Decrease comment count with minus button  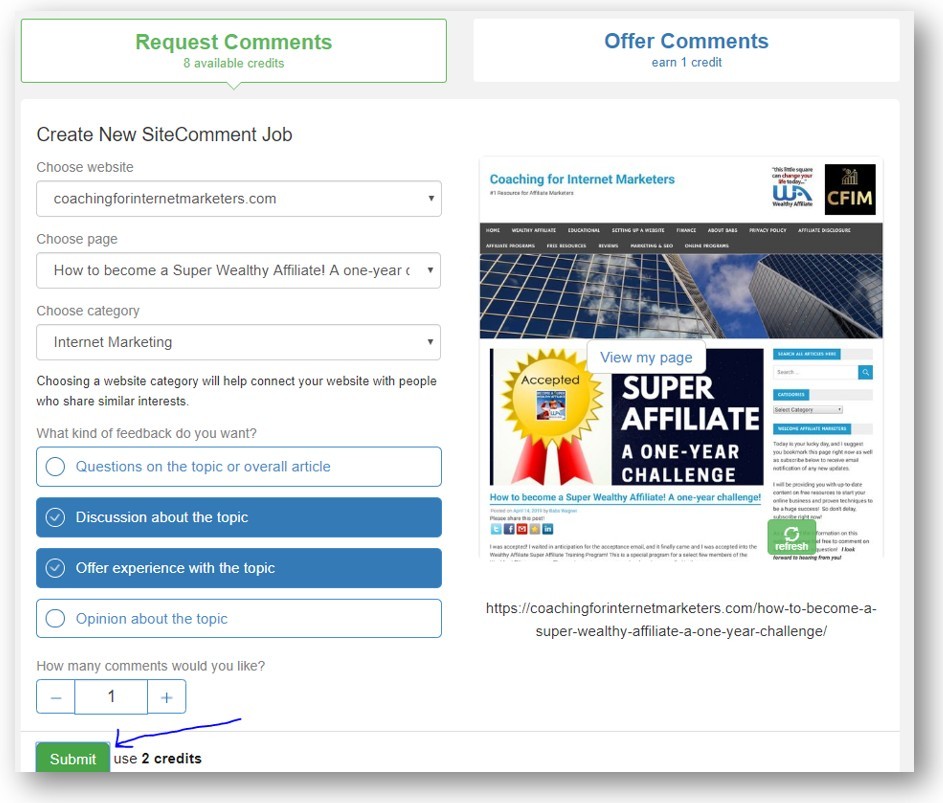tap(56, 697)
